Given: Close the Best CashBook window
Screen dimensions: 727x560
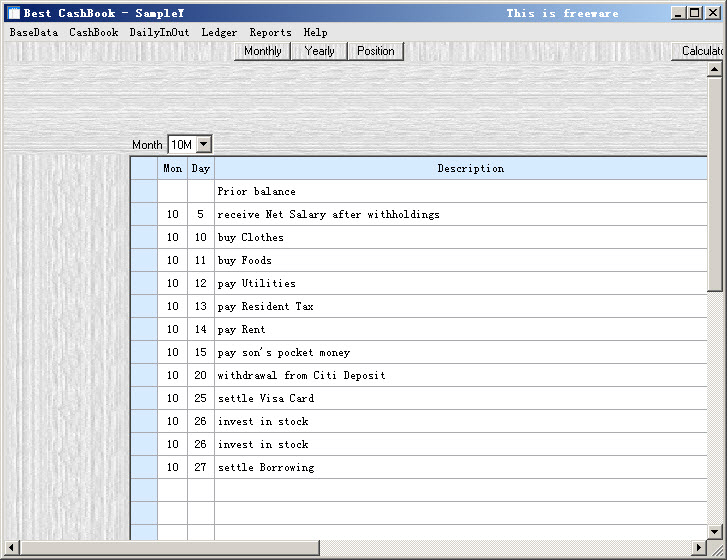Looking at the screenshot, I should tap(713, 13).
